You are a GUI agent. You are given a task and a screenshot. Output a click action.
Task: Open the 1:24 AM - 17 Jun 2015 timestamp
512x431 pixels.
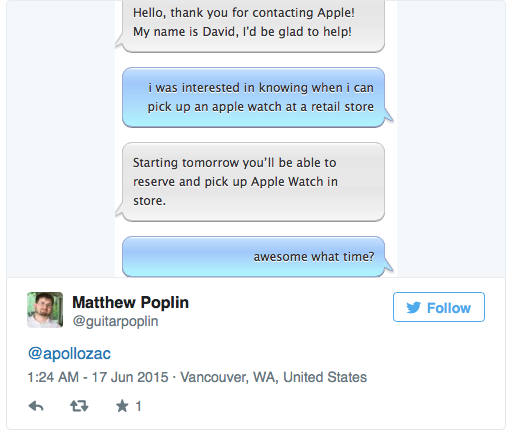98,377
